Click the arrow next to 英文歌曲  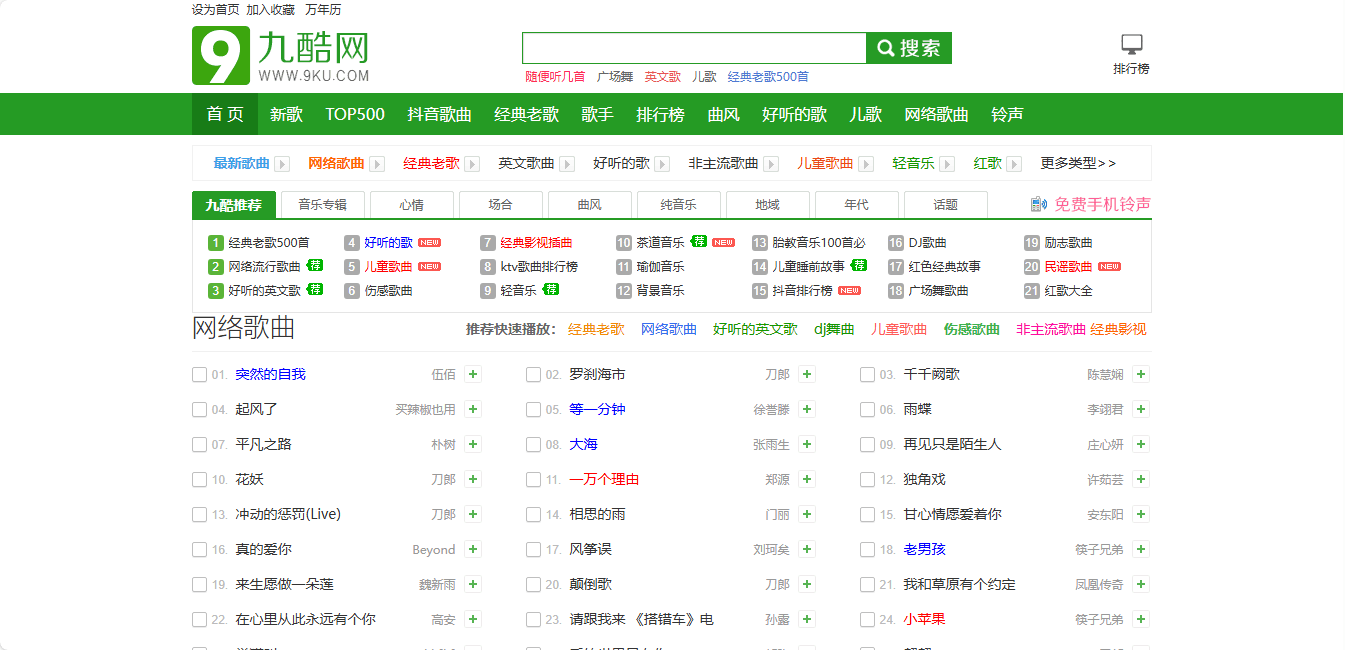[566, 163]
